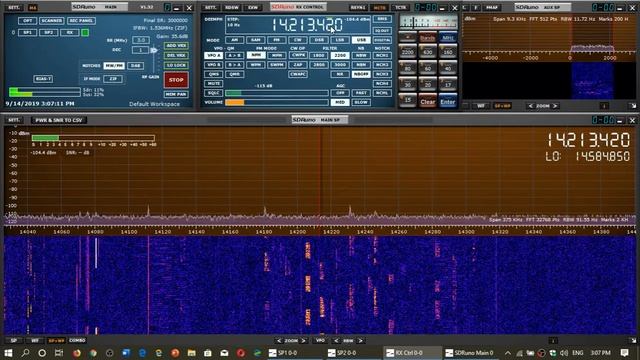The width and height of the screenshot is (640, 360).
Task: Launch Chrome from the taskbar
Action: click(x=93, y=353)
